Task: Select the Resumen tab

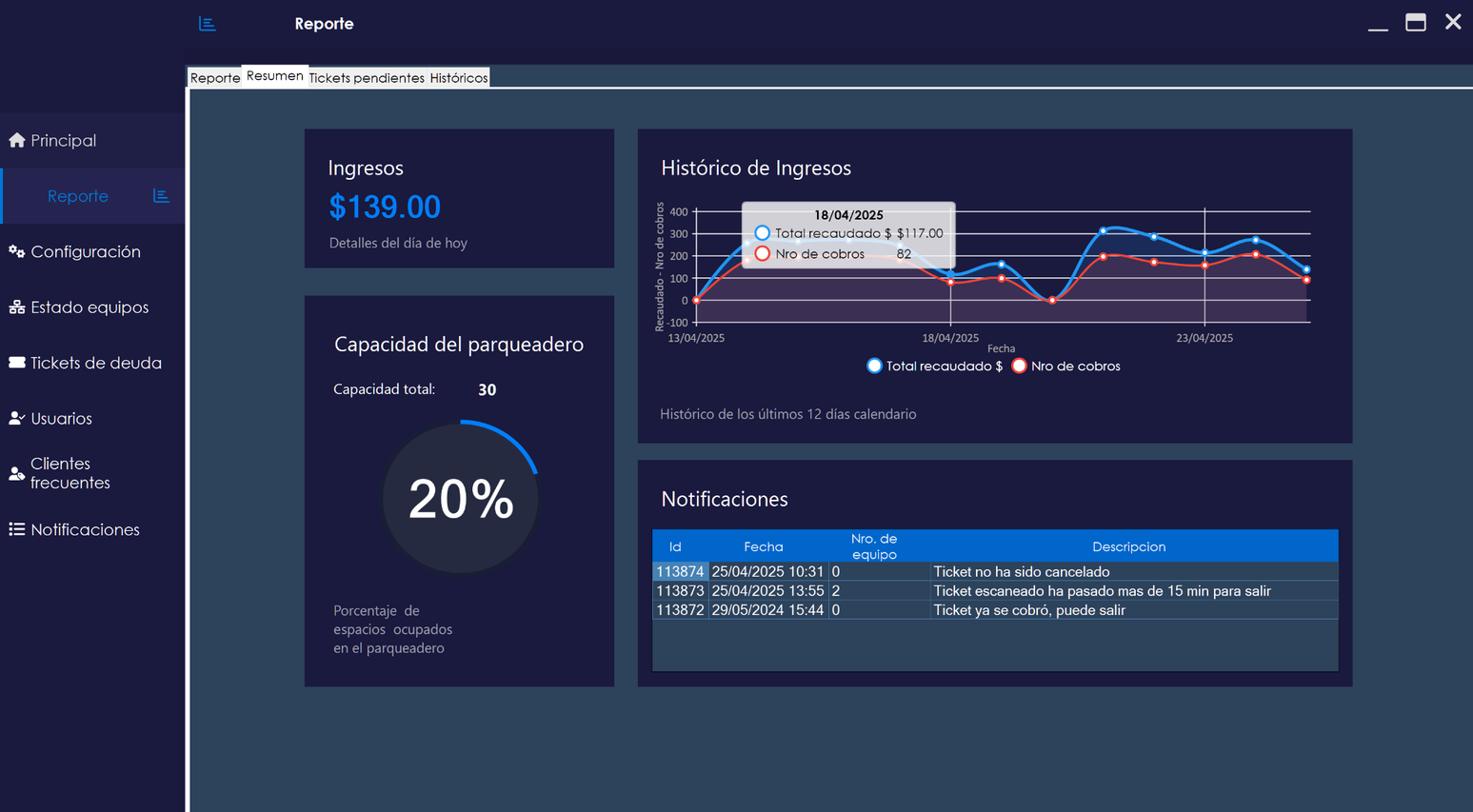Action: pos(274,75)
